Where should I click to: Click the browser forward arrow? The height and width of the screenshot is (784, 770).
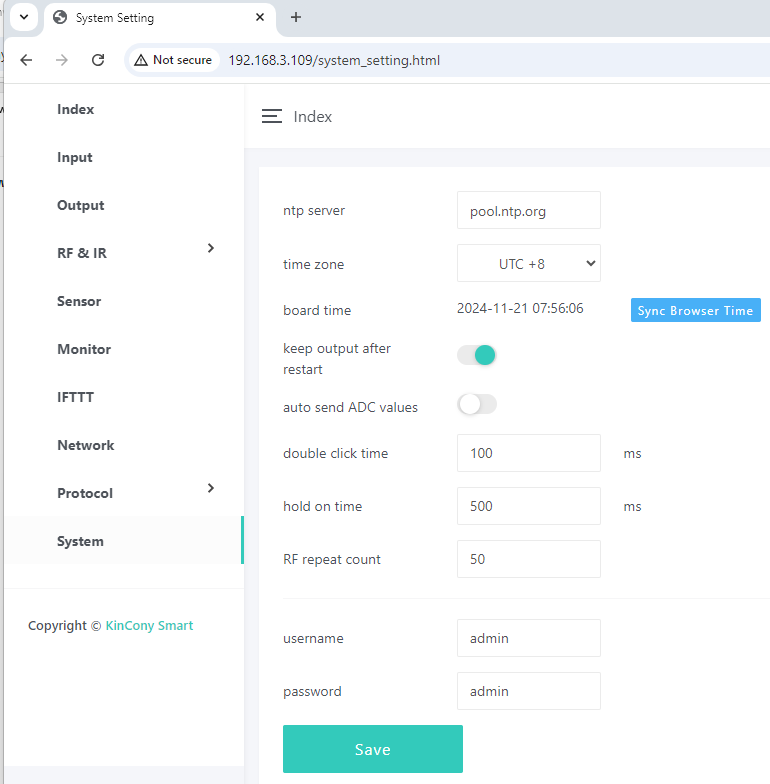click(62, 60)
